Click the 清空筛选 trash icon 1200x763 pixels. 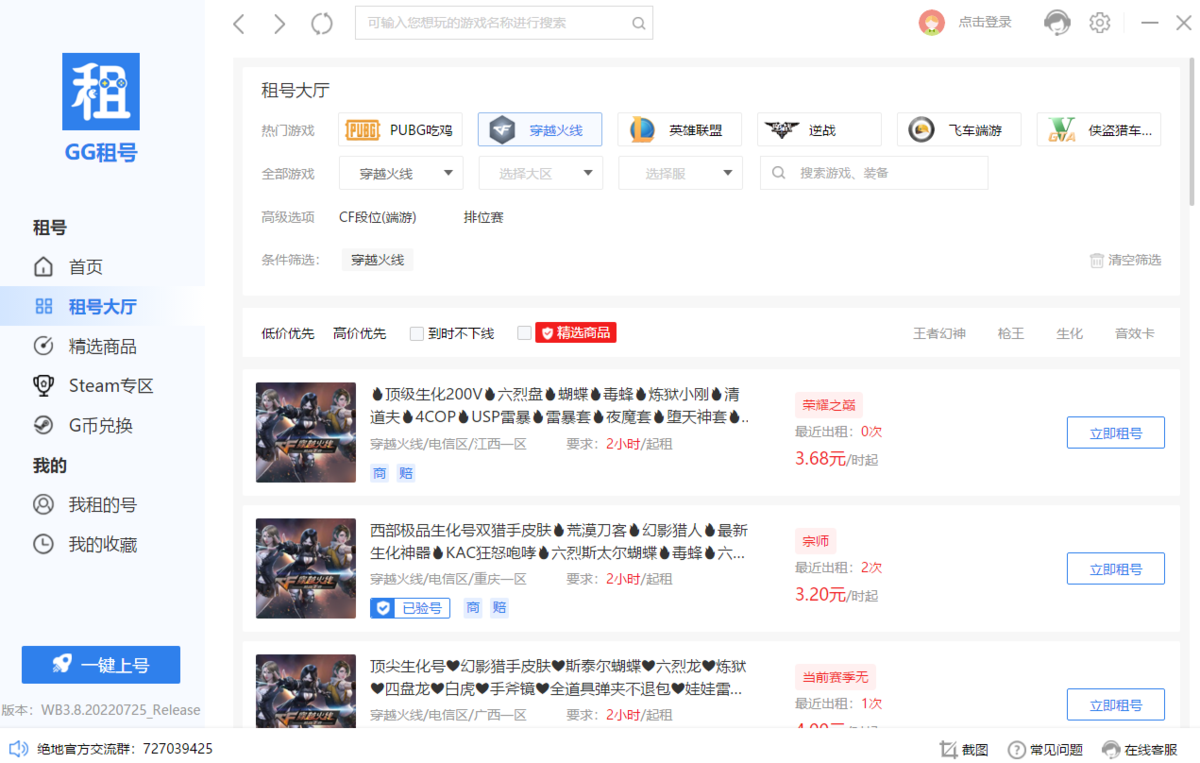[x=1097, y=260]
